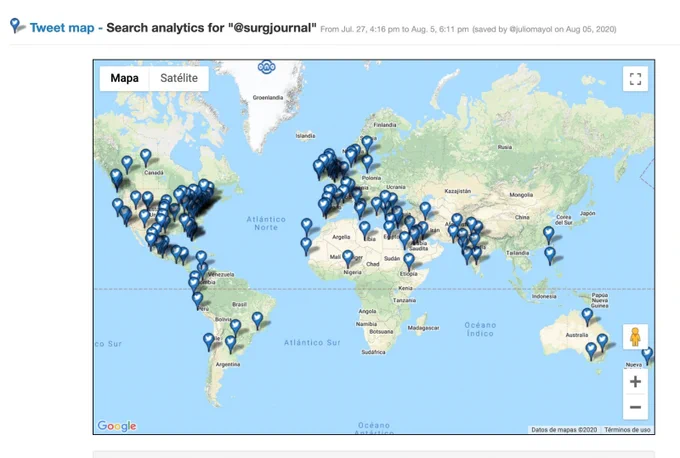Click the Mongolia map label
680x458 pixels.
coord(521,195)
